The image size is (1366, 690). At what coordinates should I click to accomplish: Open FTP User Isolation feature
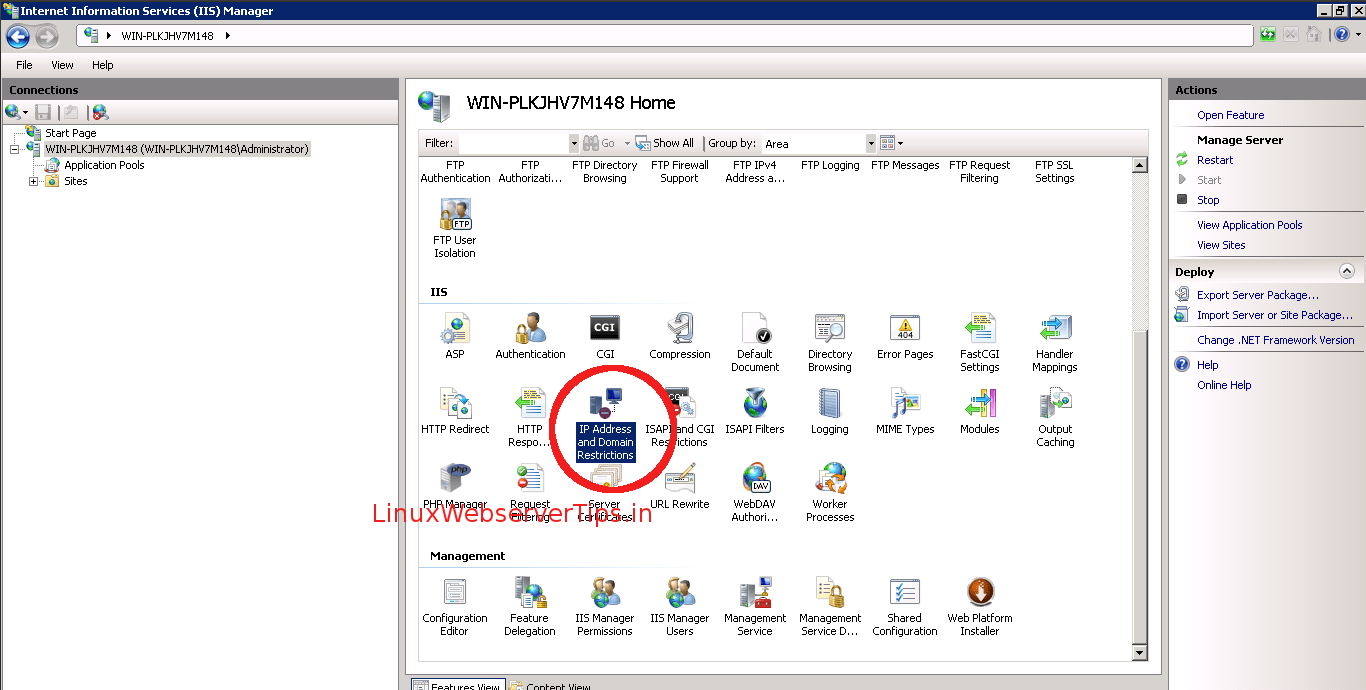455,228
